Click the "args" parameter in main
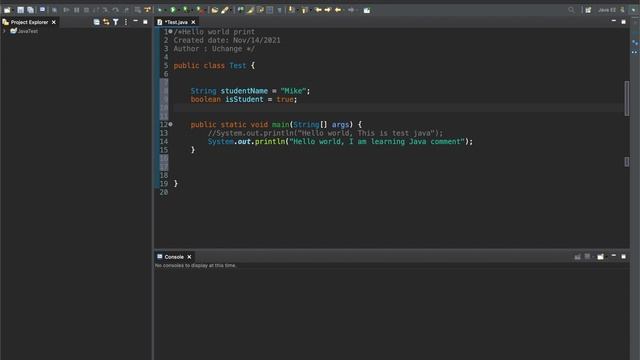 (340, 124)
